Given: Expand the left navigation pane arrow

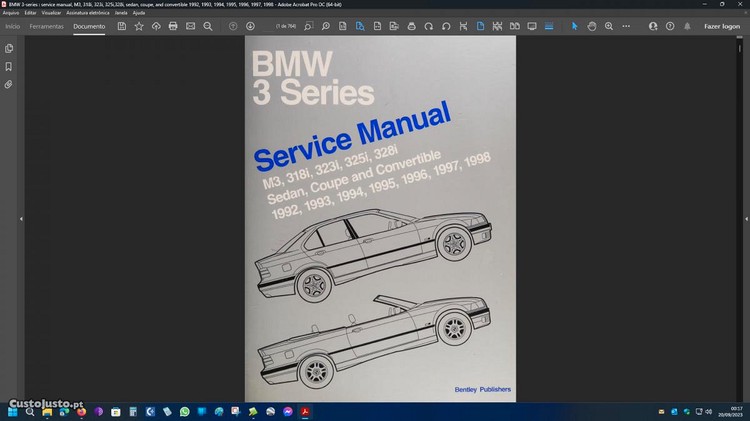Looking at the screenshot, I should (21, 218).
